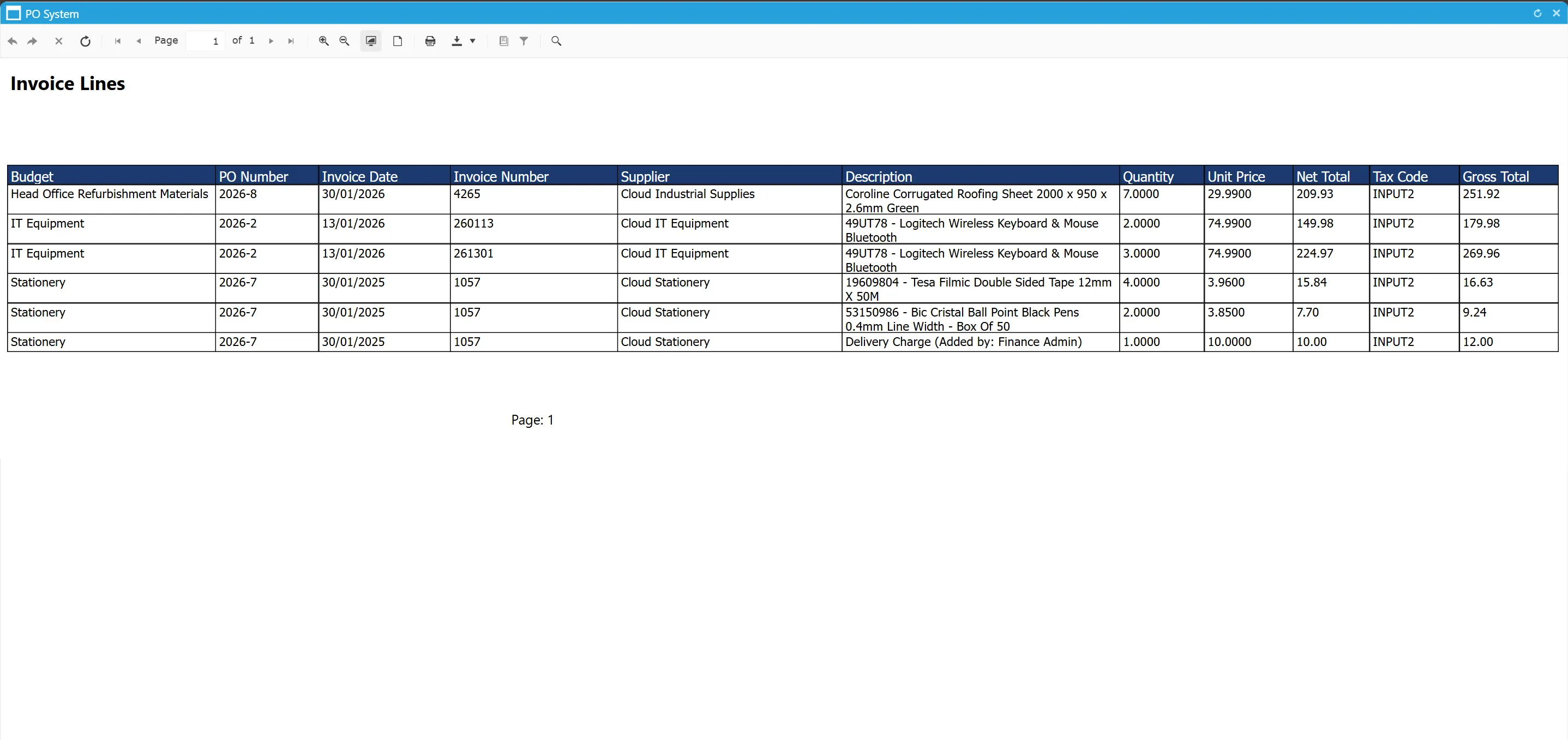
Task: Zoom out of the report
Action: pos(344,41)
